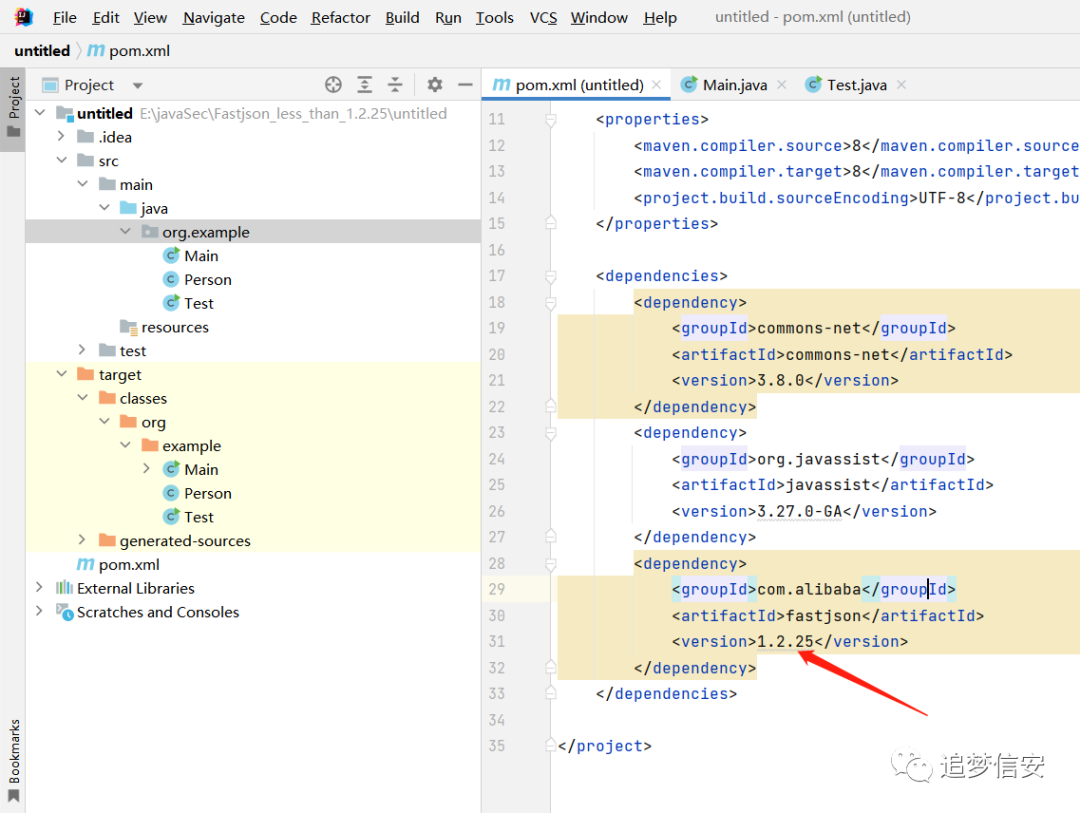Image resolution: width=1080 pixels, height=813 pixels.
Task: Open the VCS menu
Action: (x=543, y=17)
